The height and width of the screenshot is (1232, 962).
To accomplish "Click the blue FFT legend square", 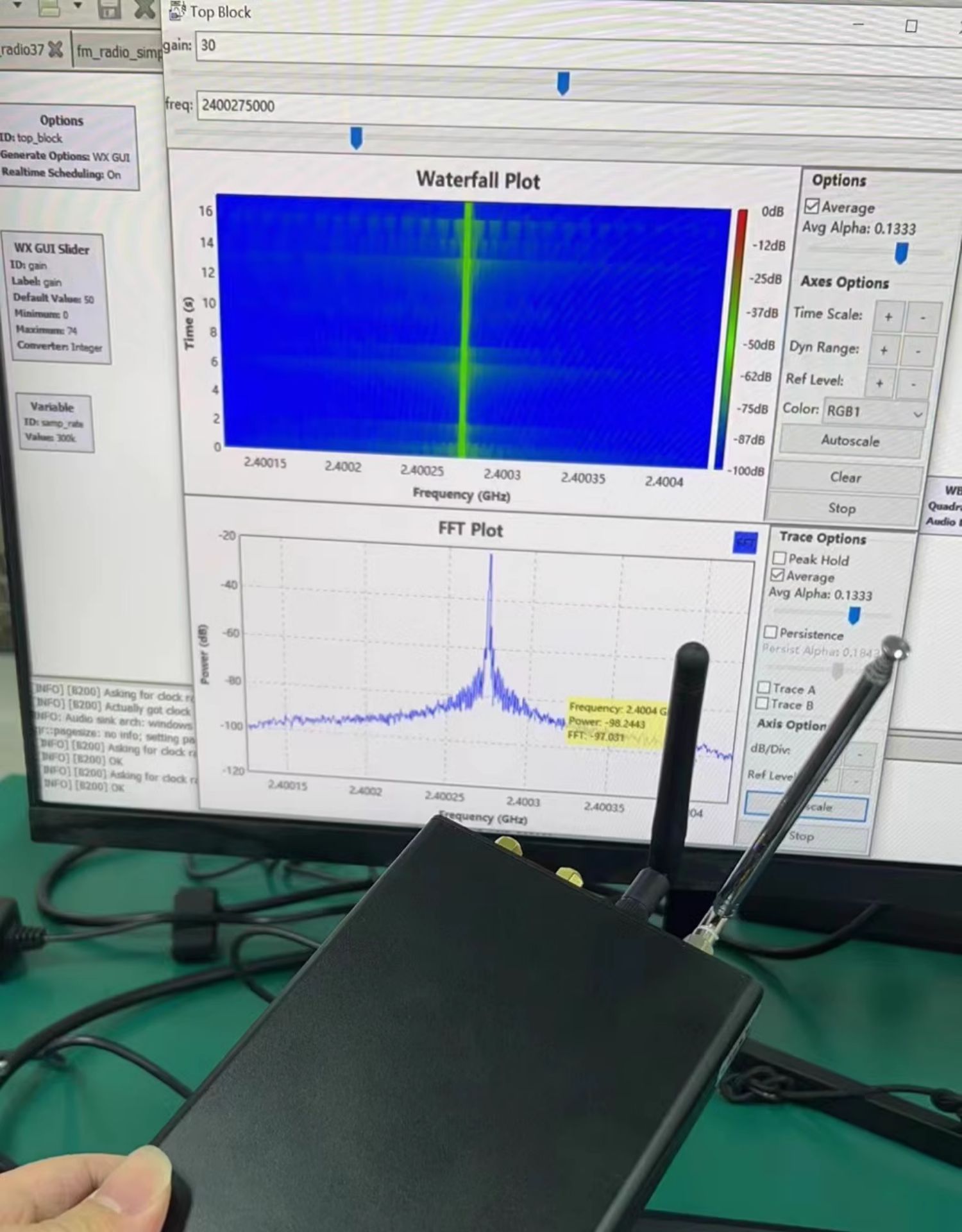I will [x=745, y=543].
